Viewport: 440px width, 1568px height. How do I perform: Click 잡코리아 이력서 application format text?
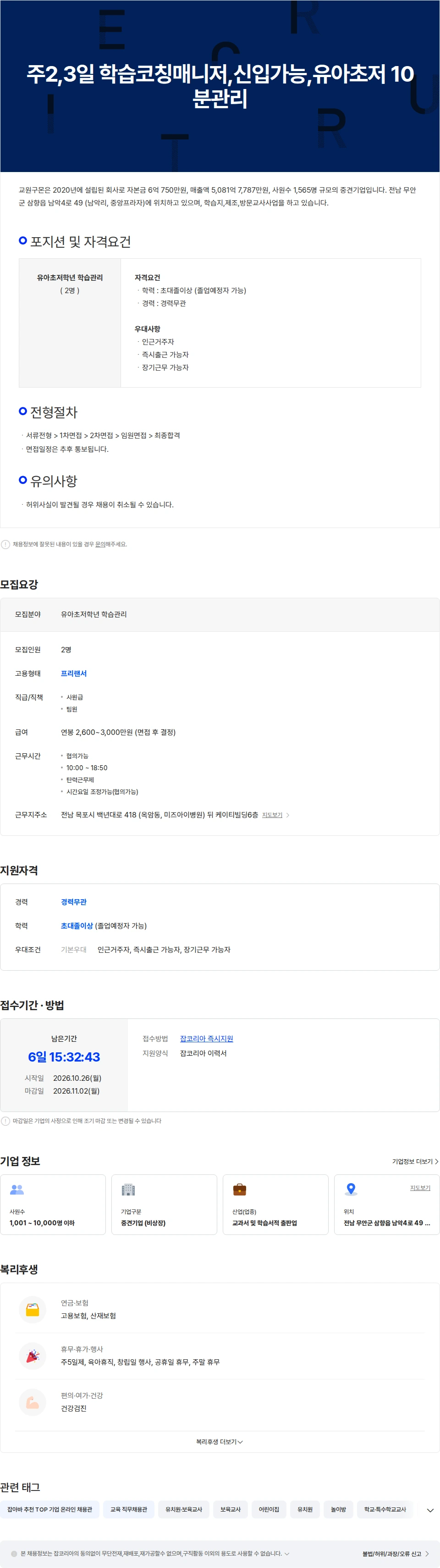click(203, 1053)
